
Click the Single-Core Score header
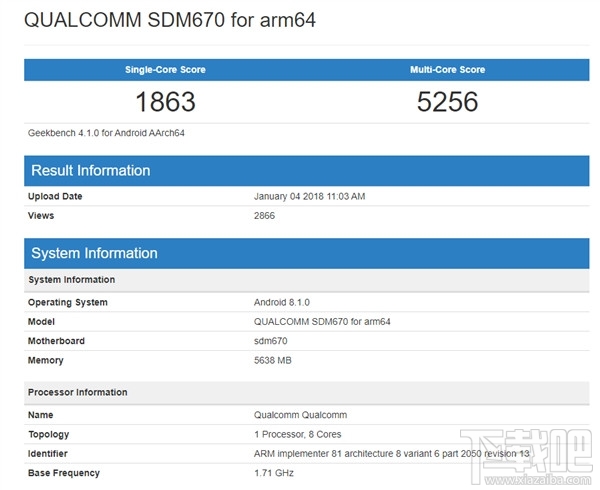point(165,70)
